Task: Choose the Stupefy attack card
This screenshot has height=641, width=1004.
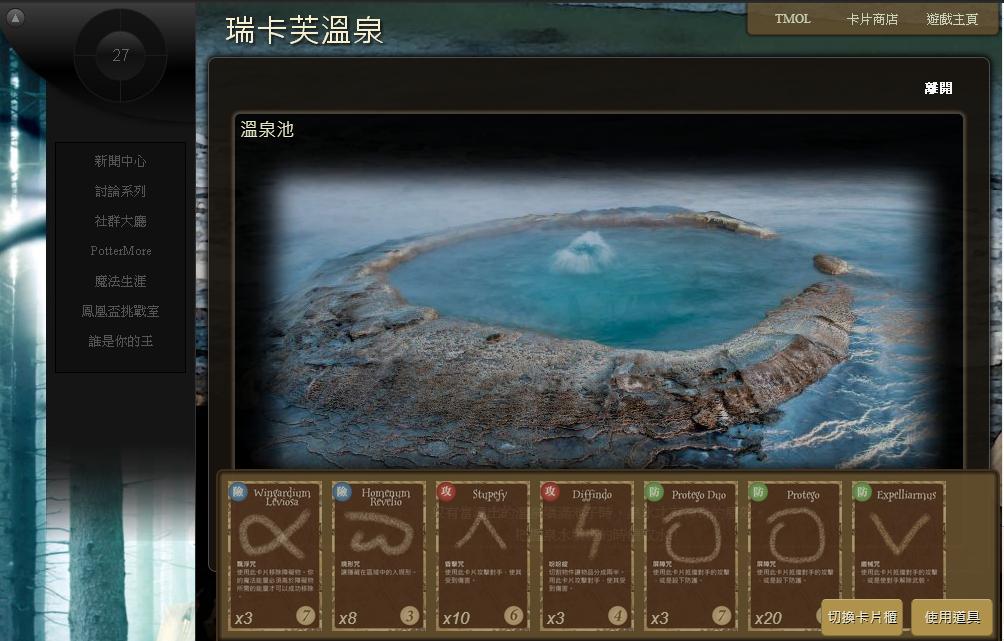Action: (x=483, y=556)
